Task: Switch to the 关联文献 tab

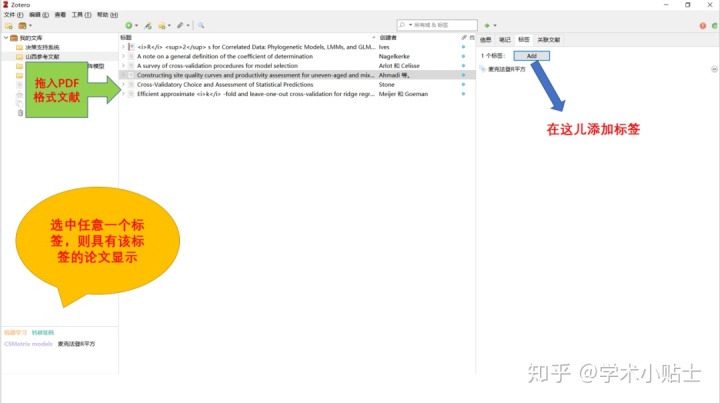Action: 549,40
